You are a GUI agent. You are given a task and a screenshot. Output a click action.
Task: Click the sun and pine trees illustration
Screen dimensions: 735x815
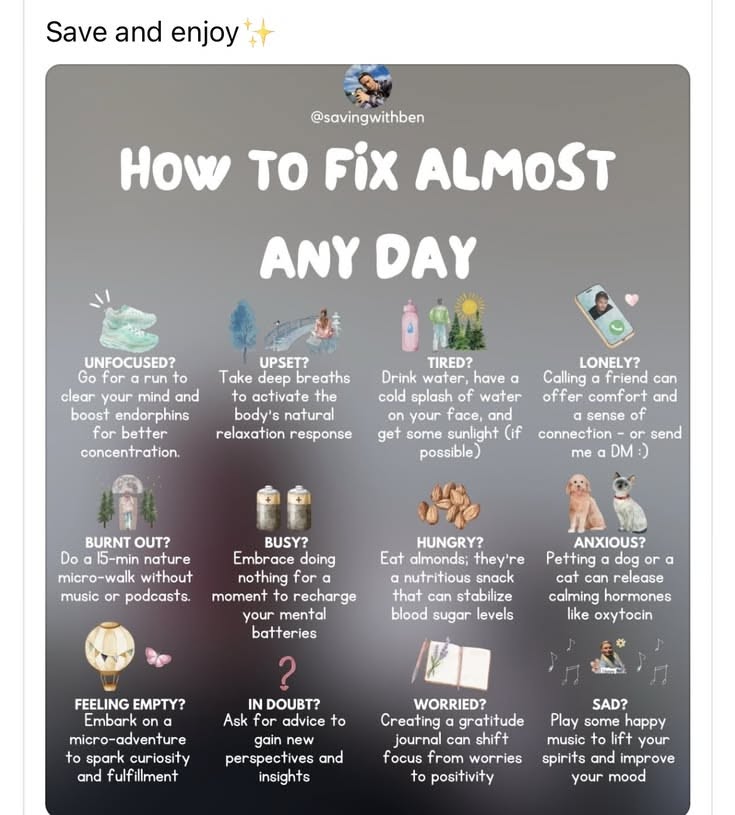(459, 321)
